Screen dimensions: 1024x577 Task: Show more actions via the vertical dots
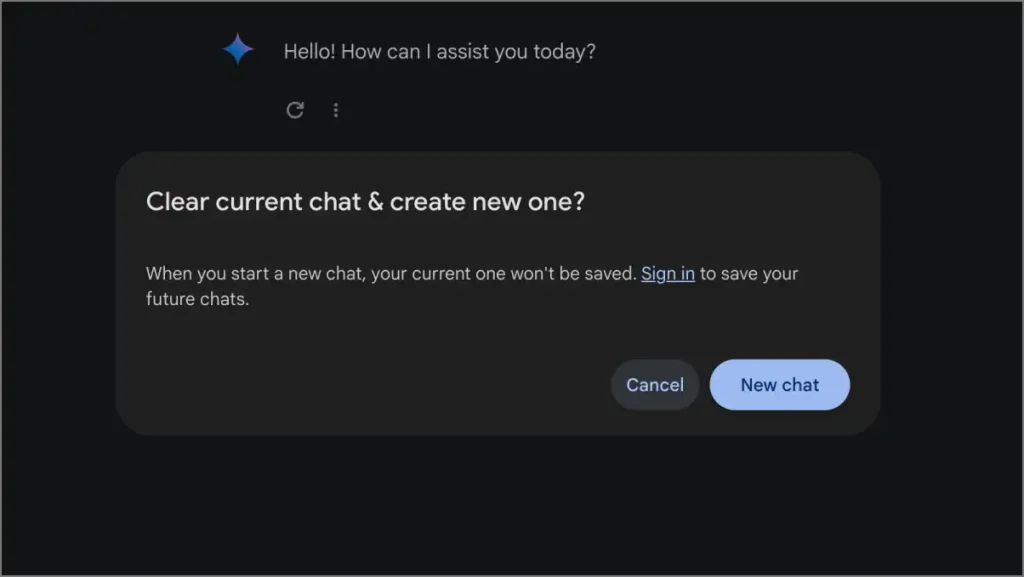(336, 110)
